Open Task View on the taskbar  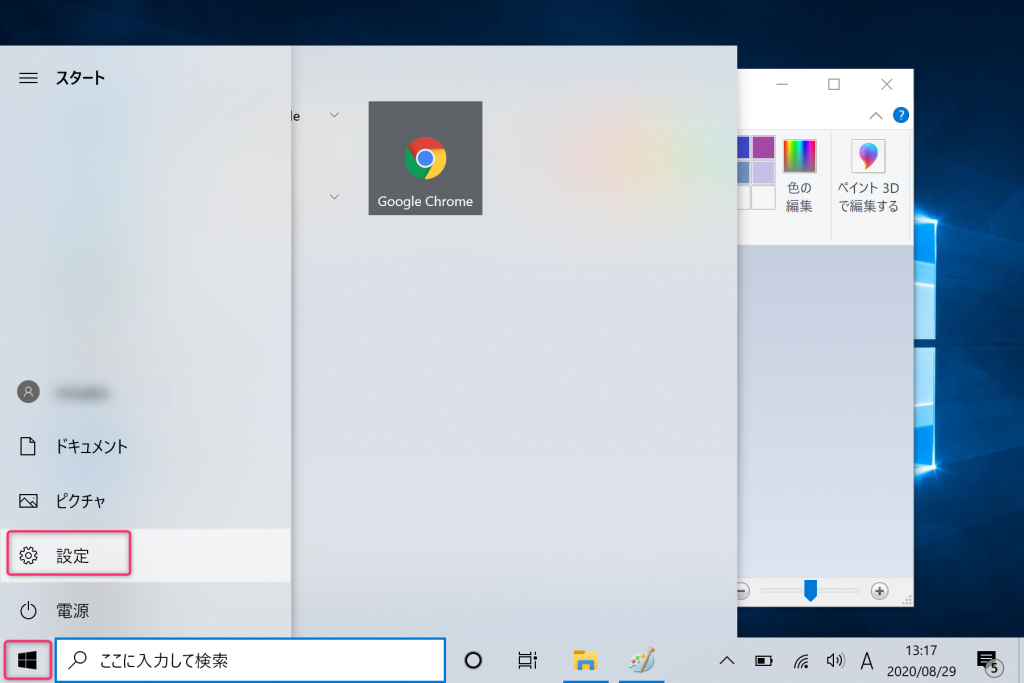(527, 661)
